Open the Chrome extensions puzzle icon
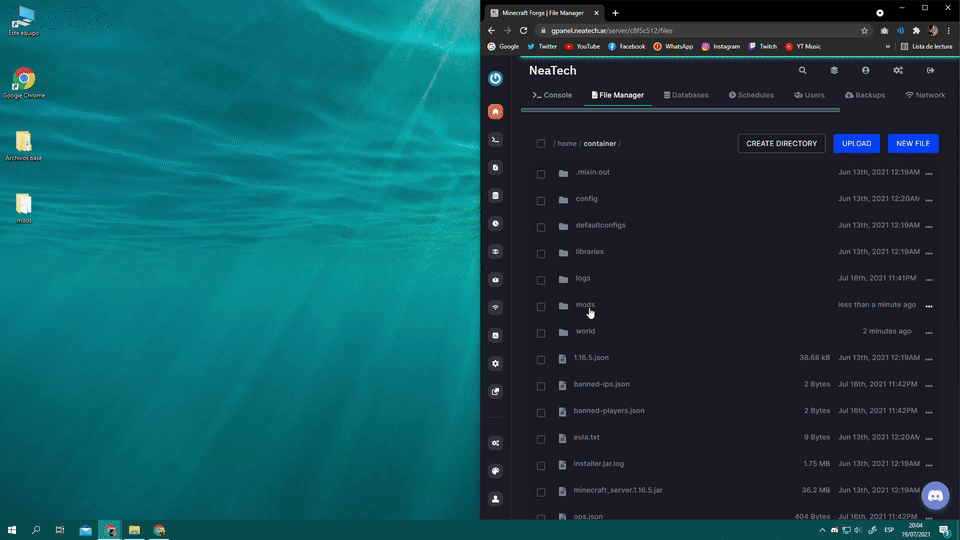The width and height of the screenshot is (960, 540). [917, 31]
